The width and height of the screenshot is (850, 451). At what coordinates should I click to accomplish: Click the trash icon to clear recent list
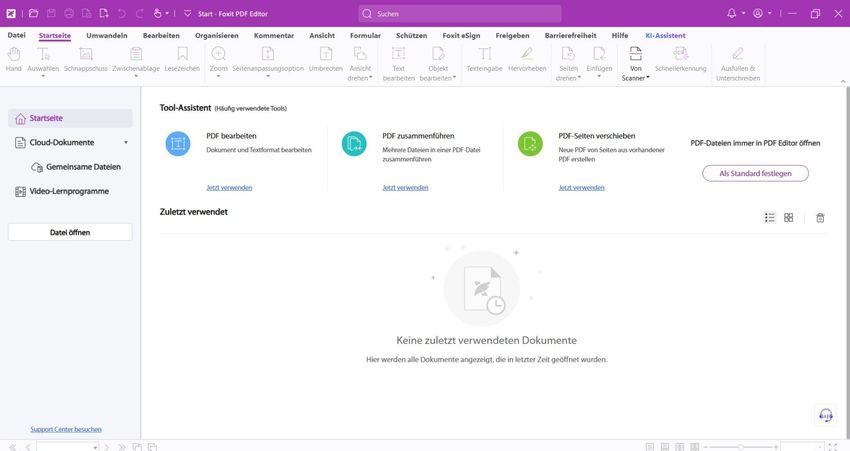click(x=820, y=217)
